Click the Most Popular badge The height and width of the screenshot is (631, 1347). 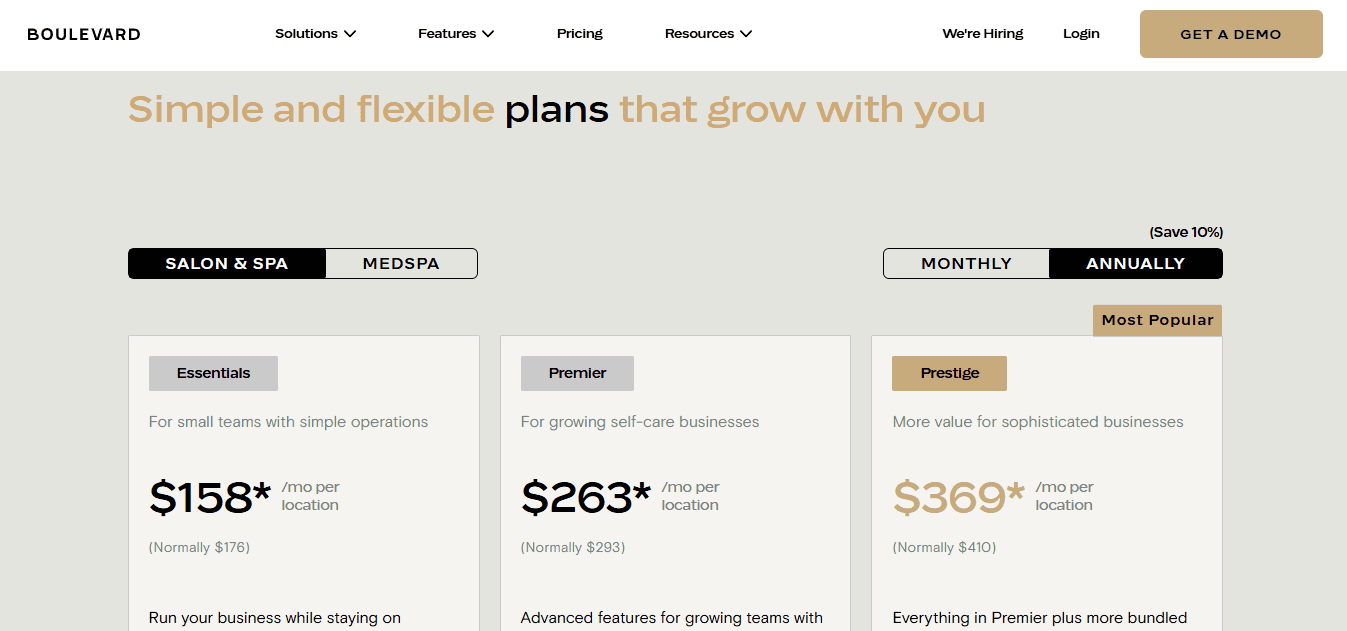(x=1157, y=321)
